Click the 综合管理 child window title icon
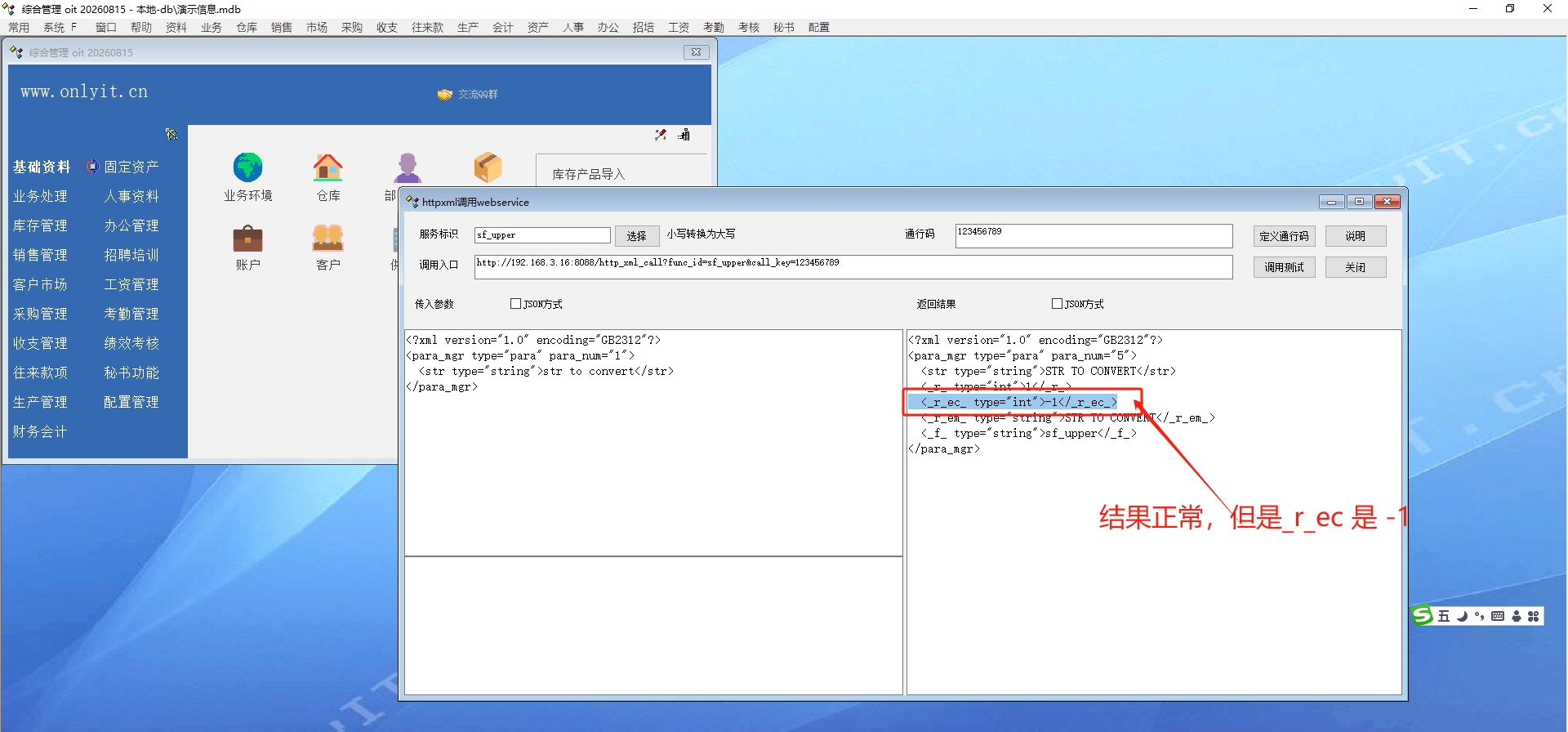This screenshot has width=1568, height=732. tap(16, 52)
